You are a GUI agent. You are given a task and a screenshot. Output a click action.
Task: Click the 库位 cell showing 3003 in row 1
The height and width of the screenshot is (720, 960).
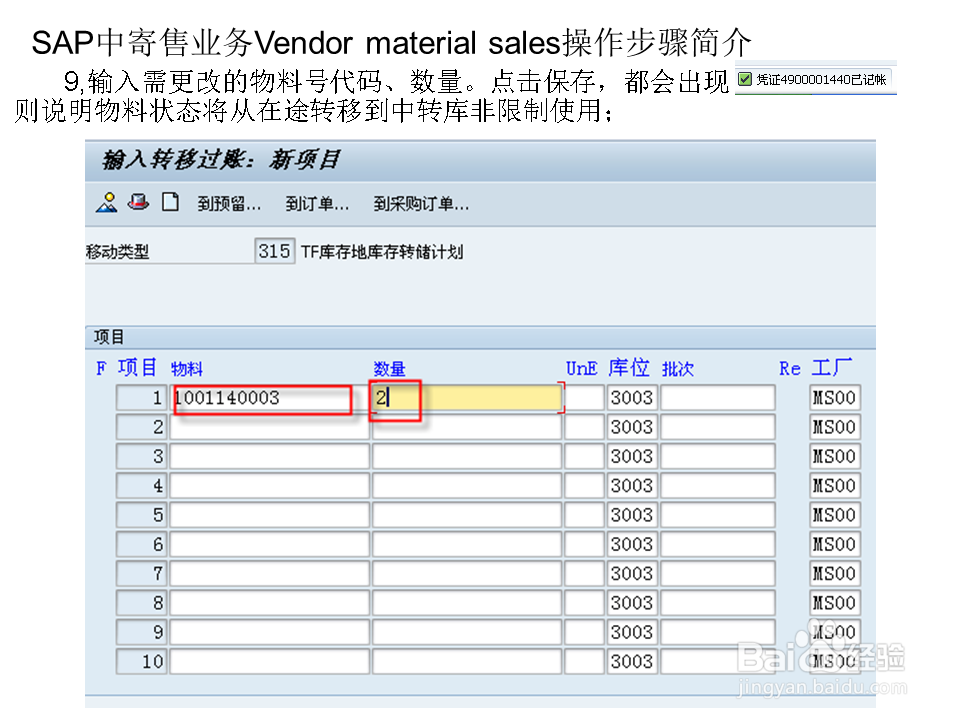coord(631,397)
